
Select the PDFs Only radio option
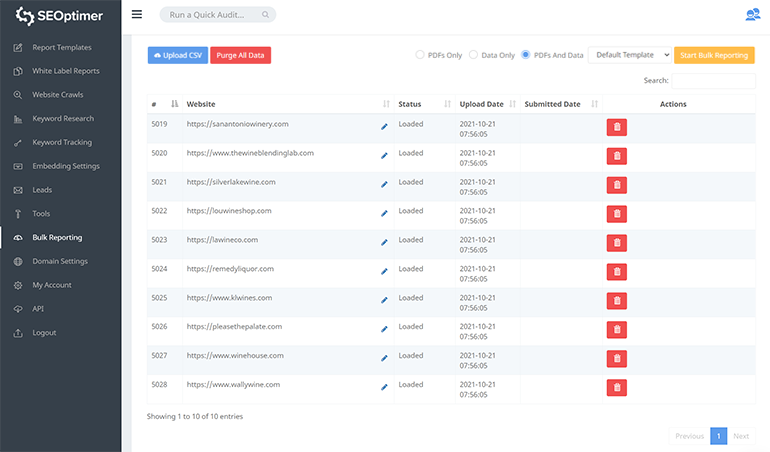pyautogui.click(x=420, y=55)
